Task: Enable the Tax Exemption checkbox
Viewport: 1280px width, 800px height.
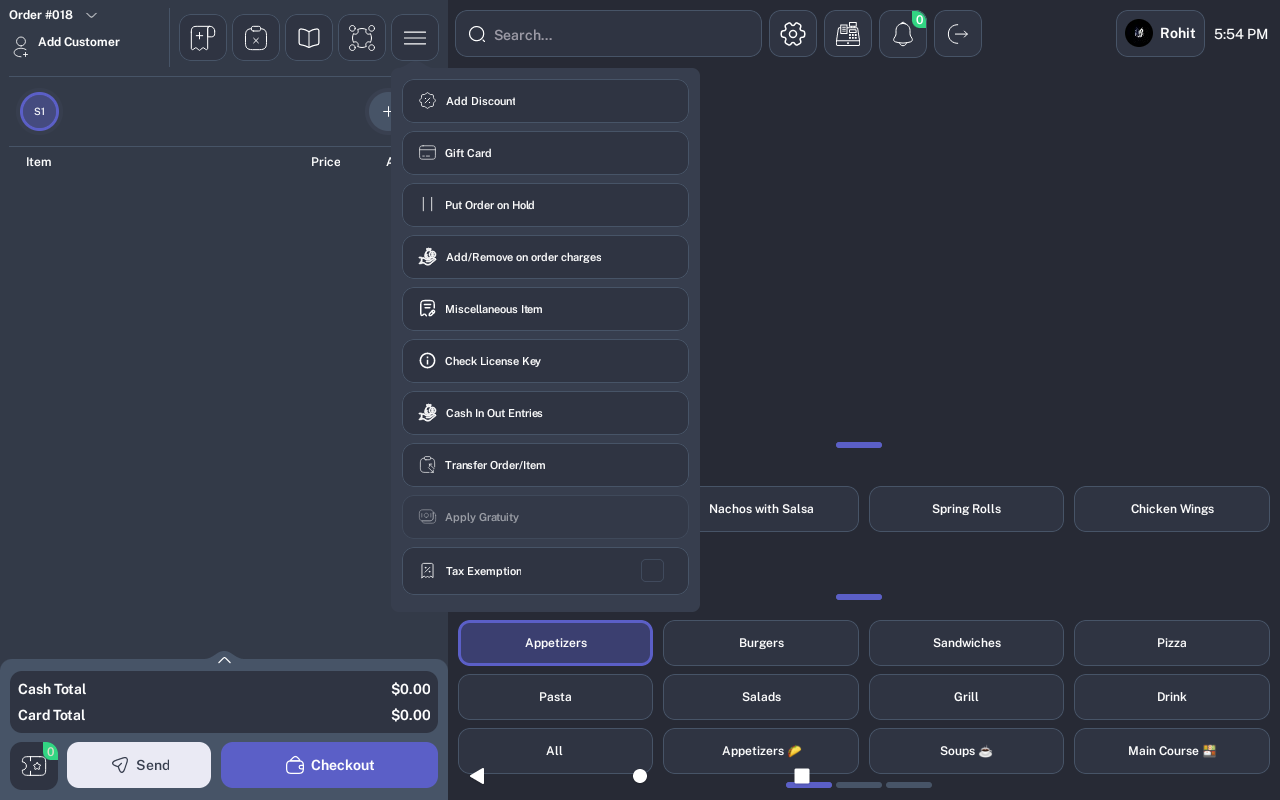Action: tap(652, 571)
